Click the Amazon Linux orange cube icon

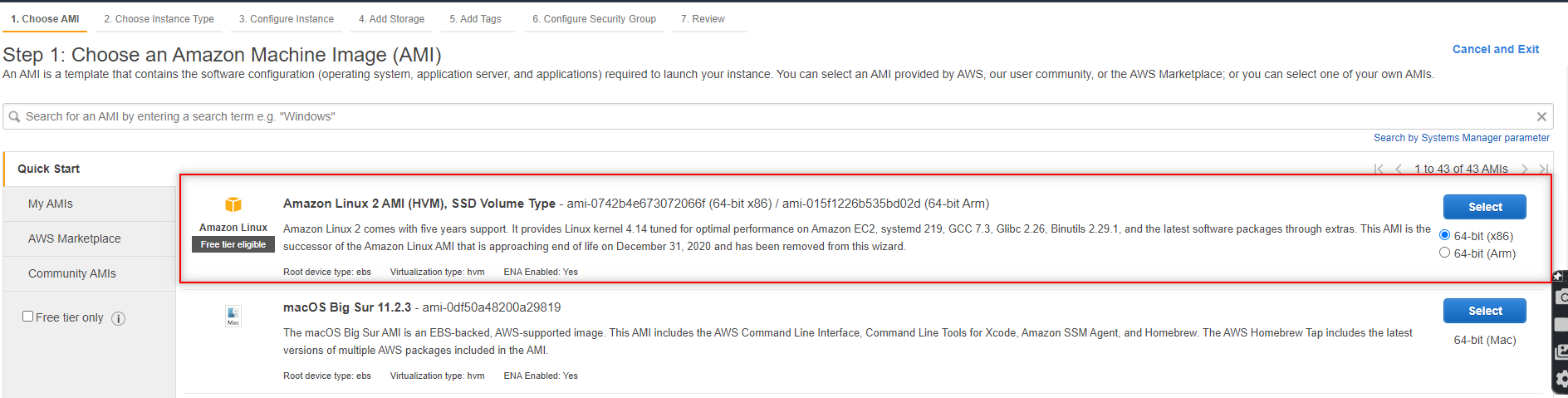tap(233, 204)
